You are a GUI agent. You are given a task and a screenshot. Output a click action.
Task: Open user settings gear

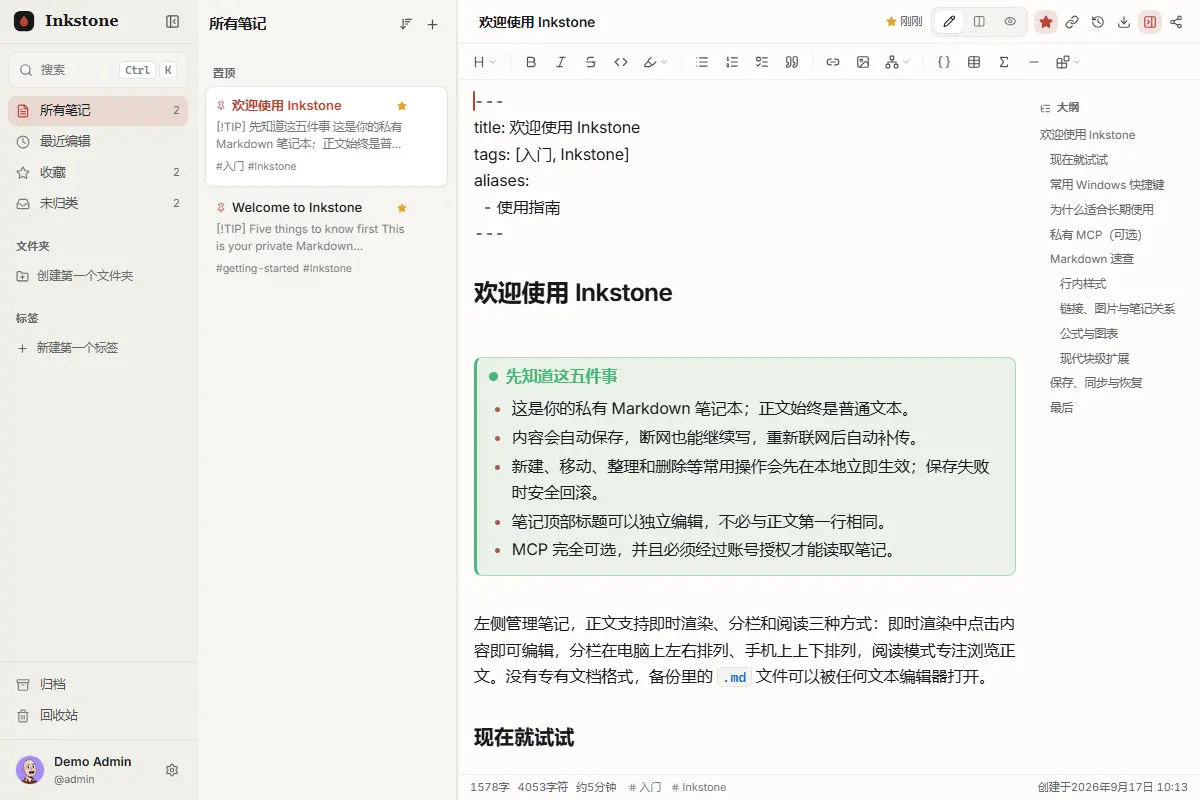[x=172, y=770]
